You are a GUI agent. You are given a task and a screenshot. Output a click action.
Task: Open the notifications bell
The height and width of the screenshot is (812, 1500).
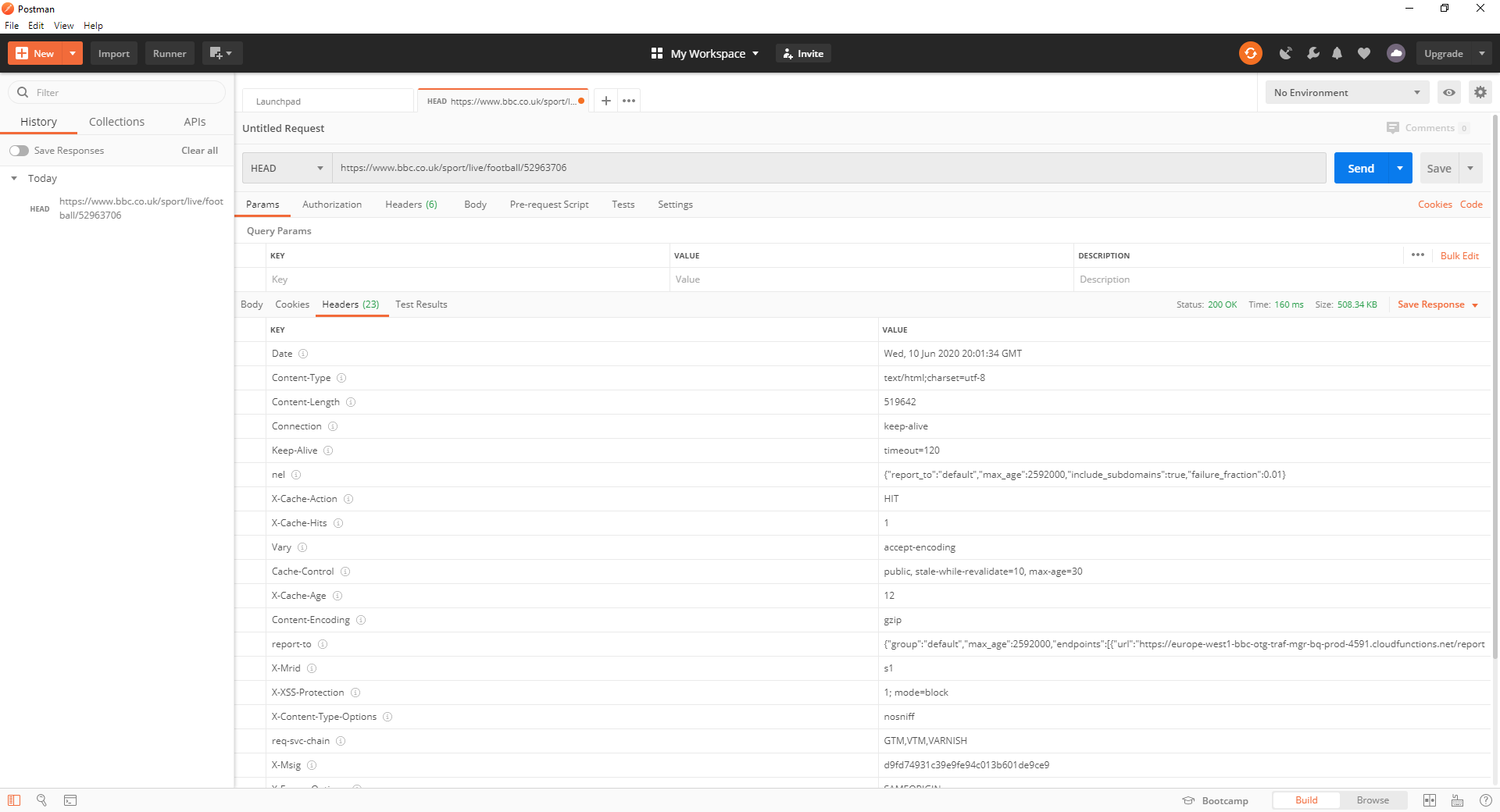click(x=1337, y=53)
